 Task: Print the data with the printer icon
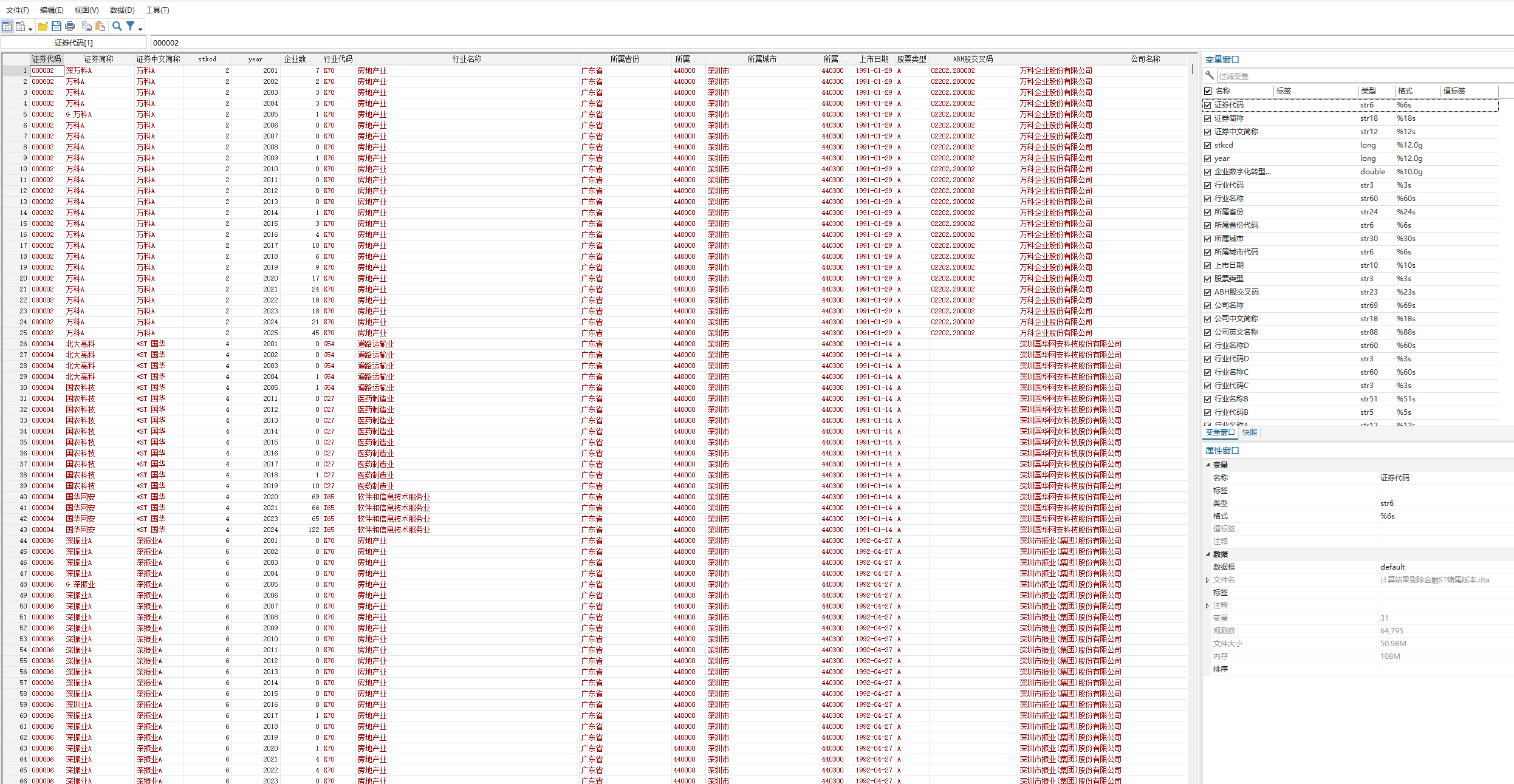point(70,26)
